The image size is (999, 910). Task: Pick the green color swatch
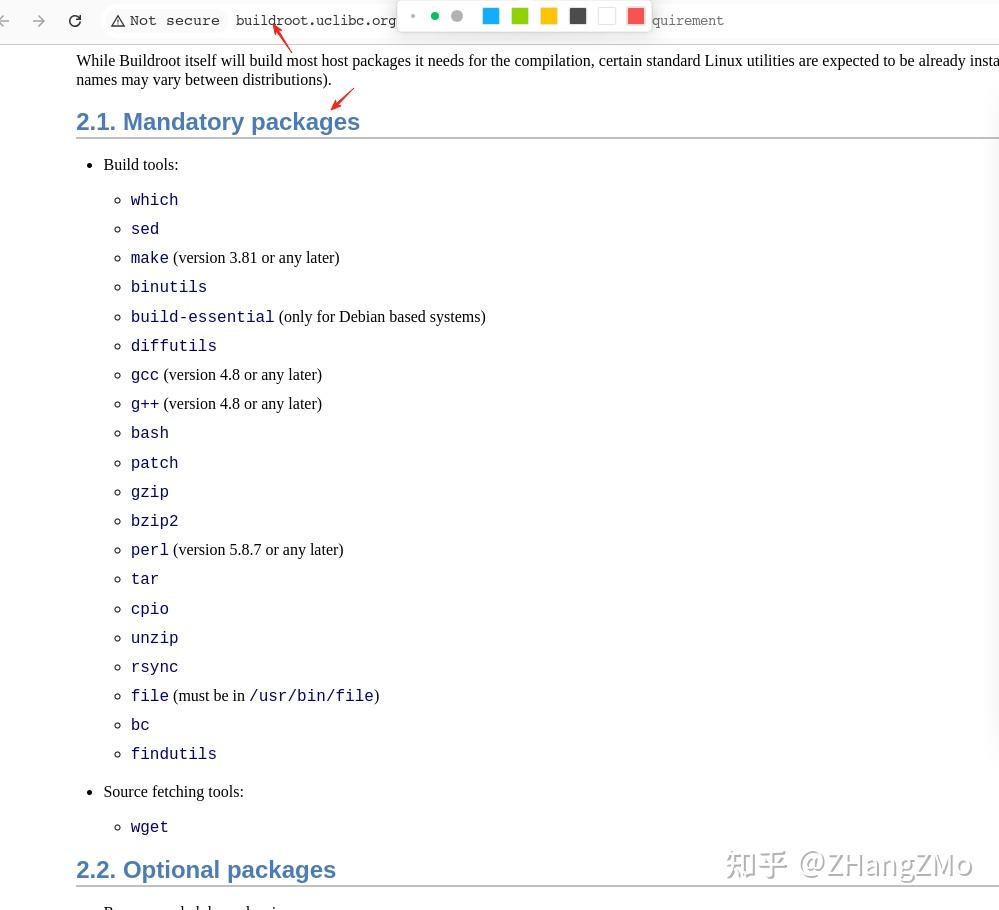(x=520, y=16)
